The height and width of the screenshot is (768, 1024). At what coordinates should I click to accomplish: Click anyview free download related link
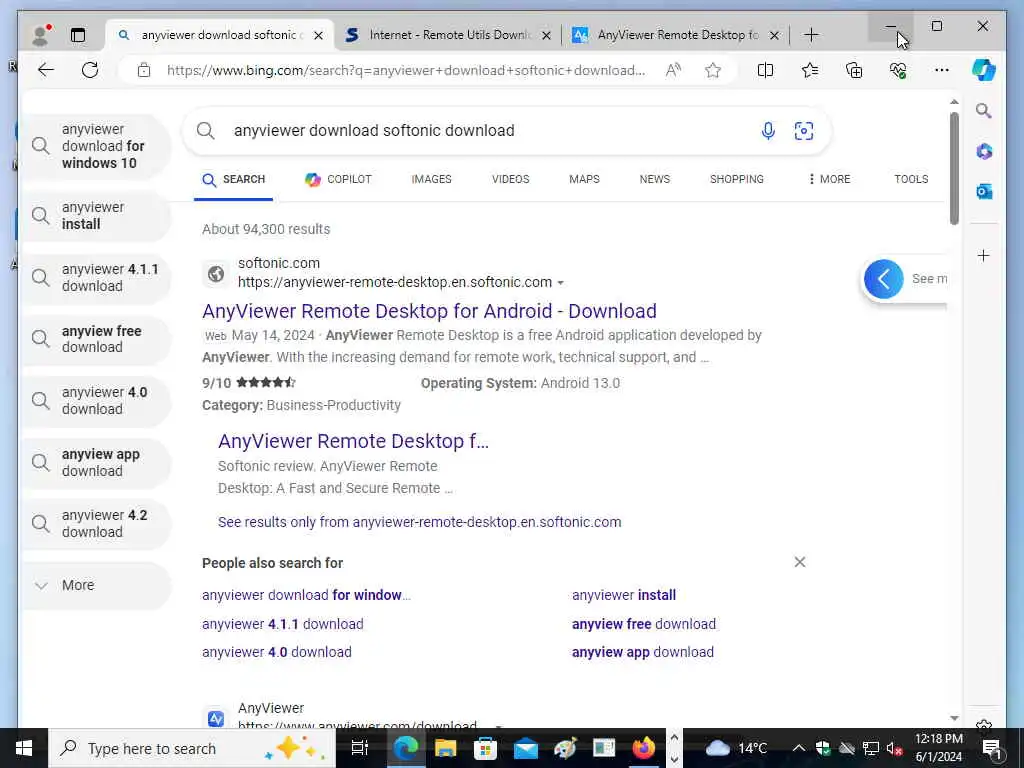644,624
